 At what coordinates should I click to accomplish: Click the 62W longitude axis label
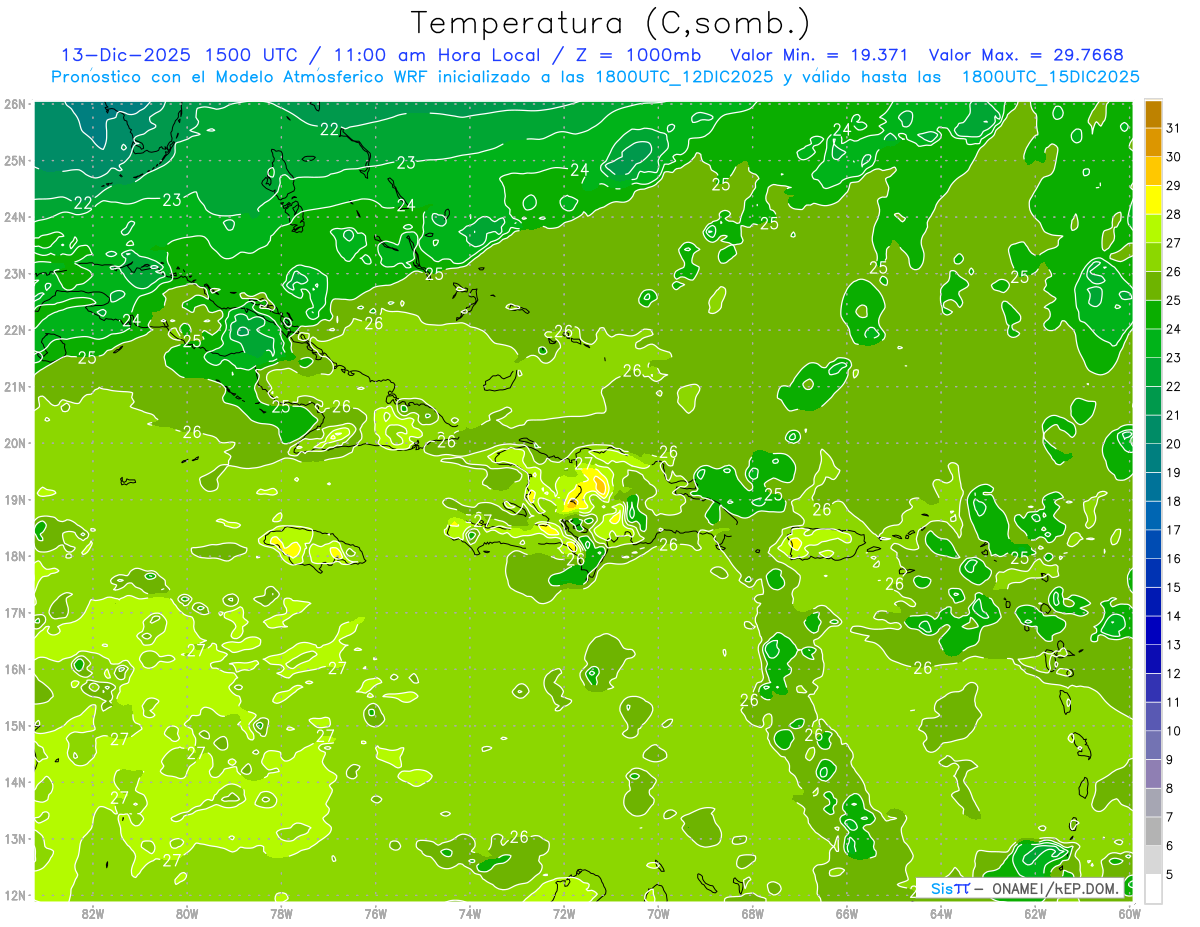tap(1035, 913)
